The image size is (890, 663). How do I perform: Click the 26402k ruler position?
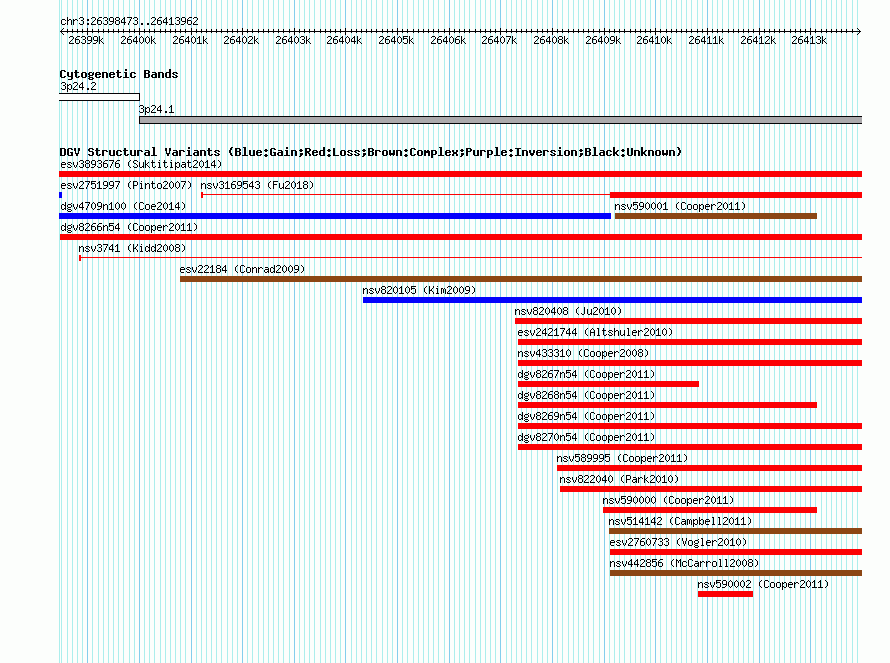click(241, 40)
